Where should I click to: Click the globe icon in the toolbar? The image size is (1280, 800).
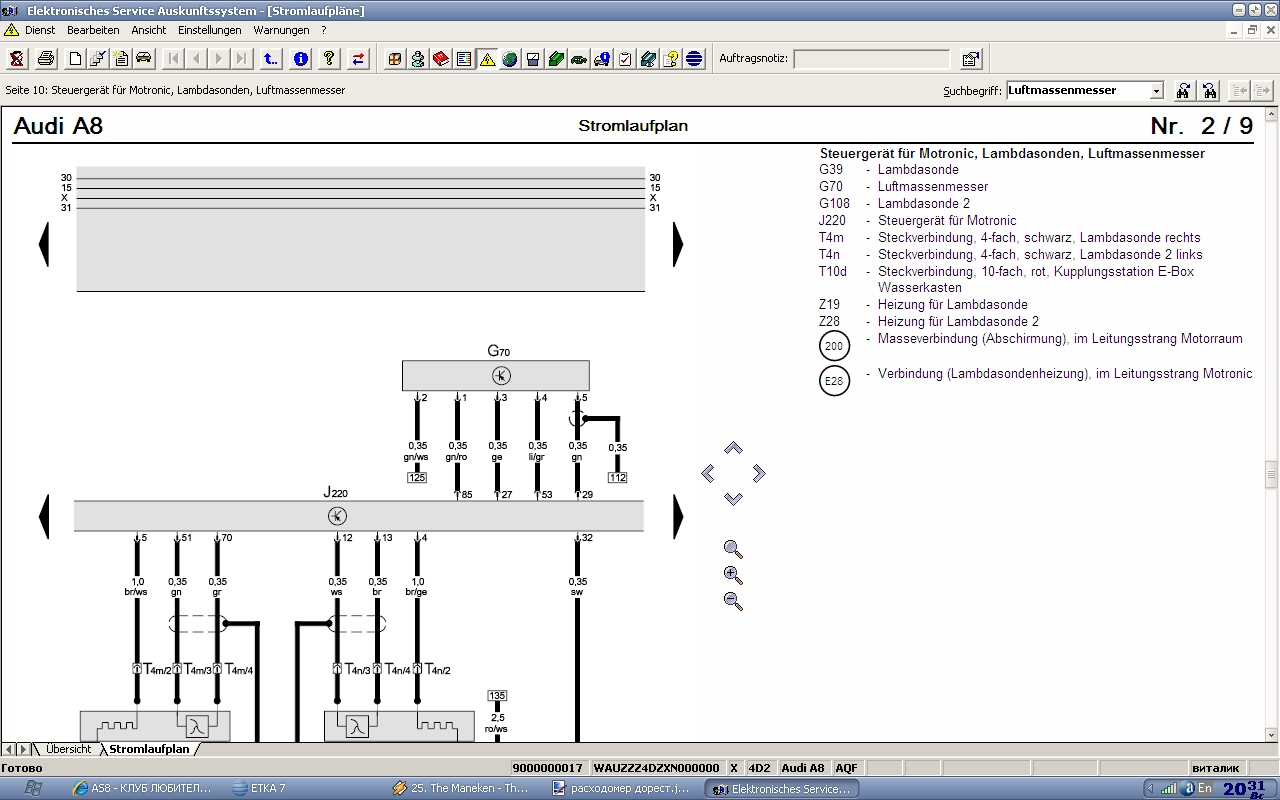[510, 59]
